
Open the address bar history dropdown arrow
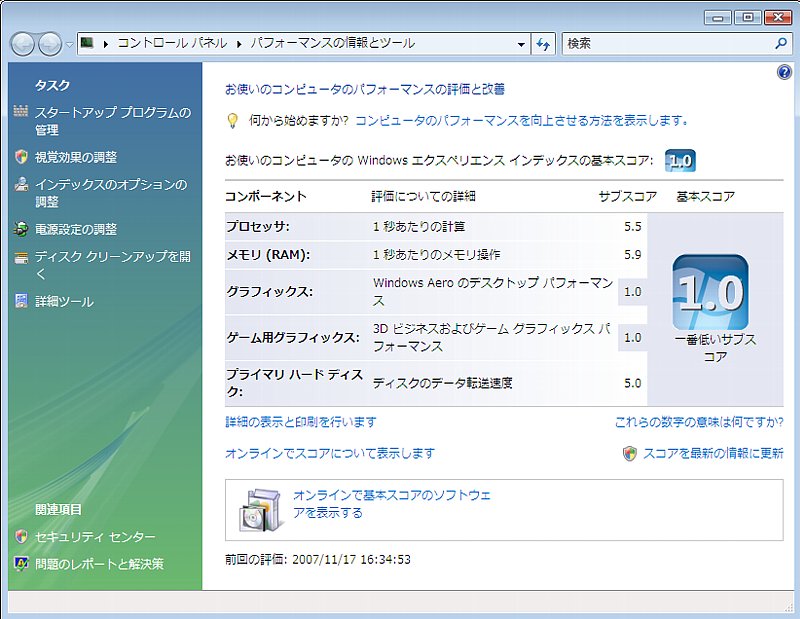tap(521, 44)
